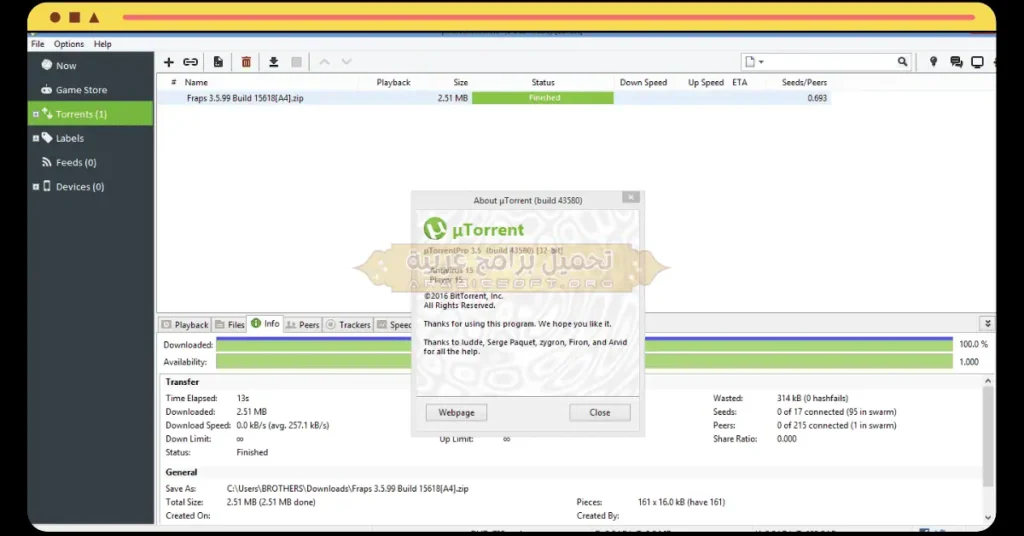1024x536 pixels.
Task: Open the Help menu
Action: 103,44
